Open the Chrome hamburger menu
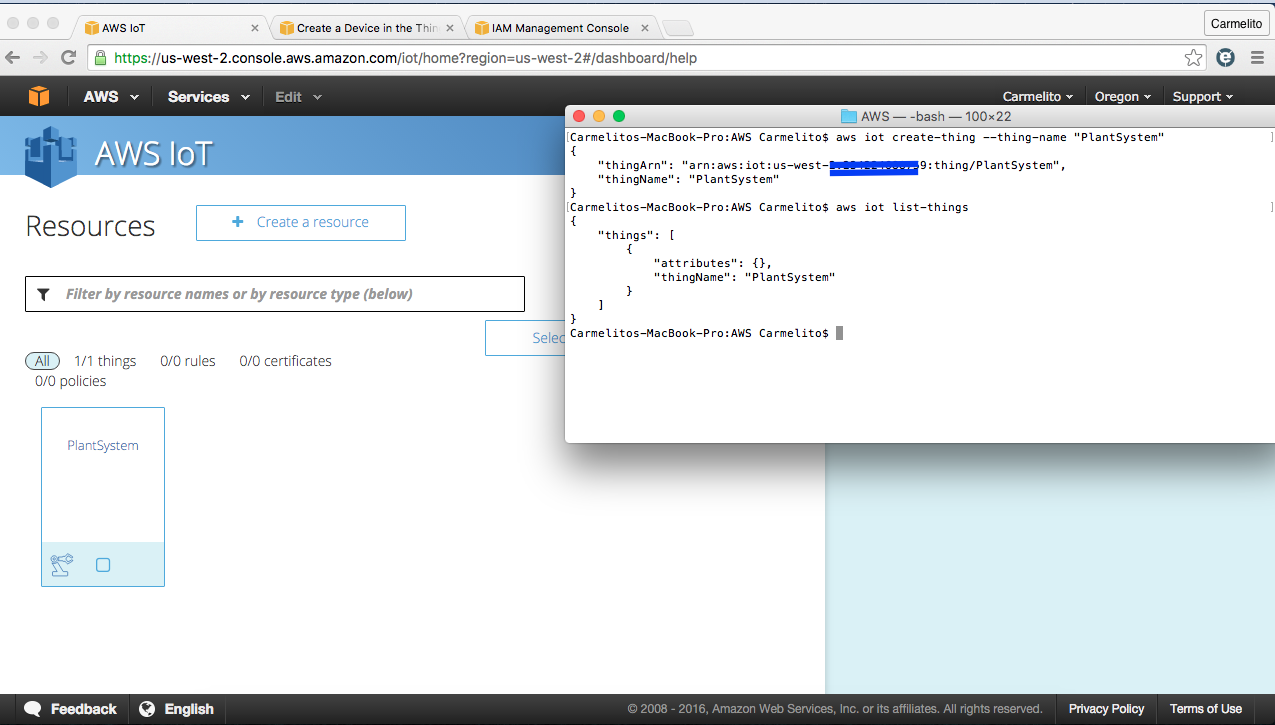 1256,58
